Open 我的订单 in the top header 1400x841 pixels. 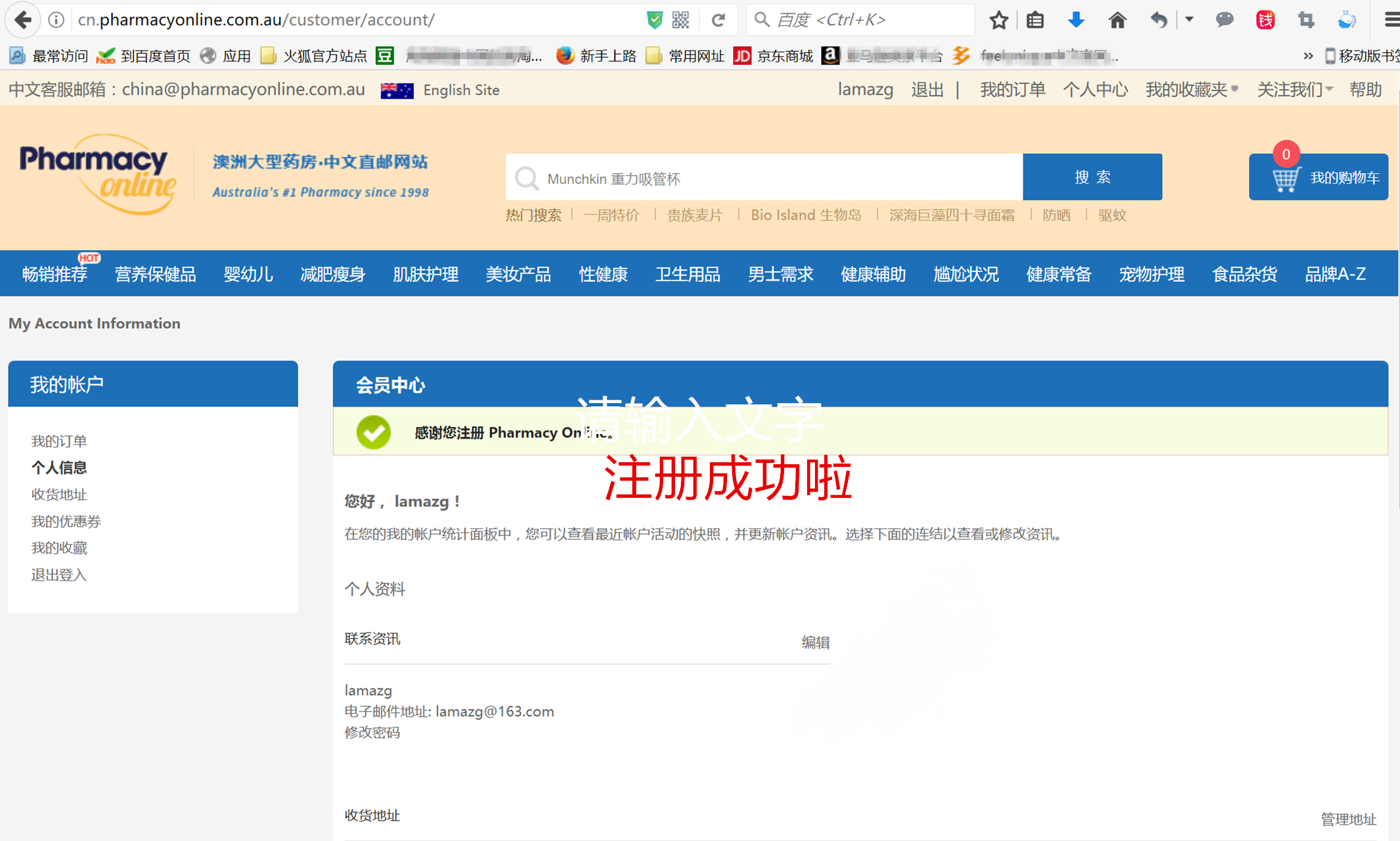[x=1012, y=89]
